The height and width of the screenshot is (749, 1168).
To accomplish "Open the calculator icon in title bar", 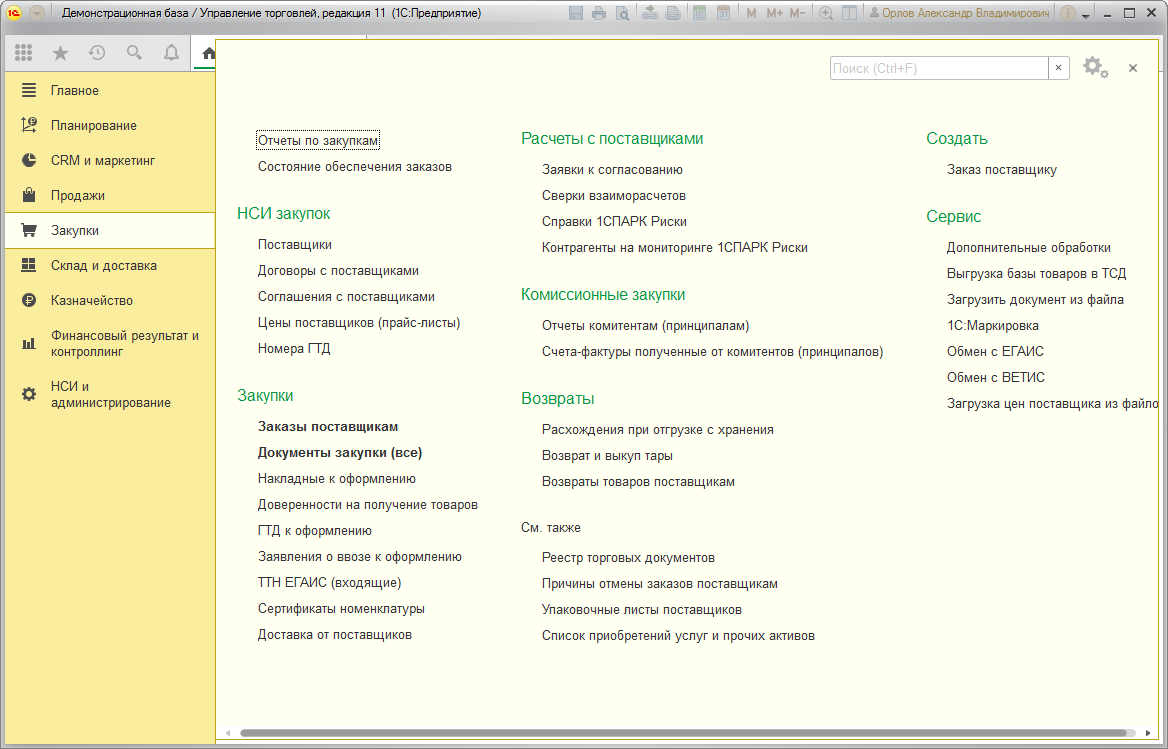I will pos(699,13).
